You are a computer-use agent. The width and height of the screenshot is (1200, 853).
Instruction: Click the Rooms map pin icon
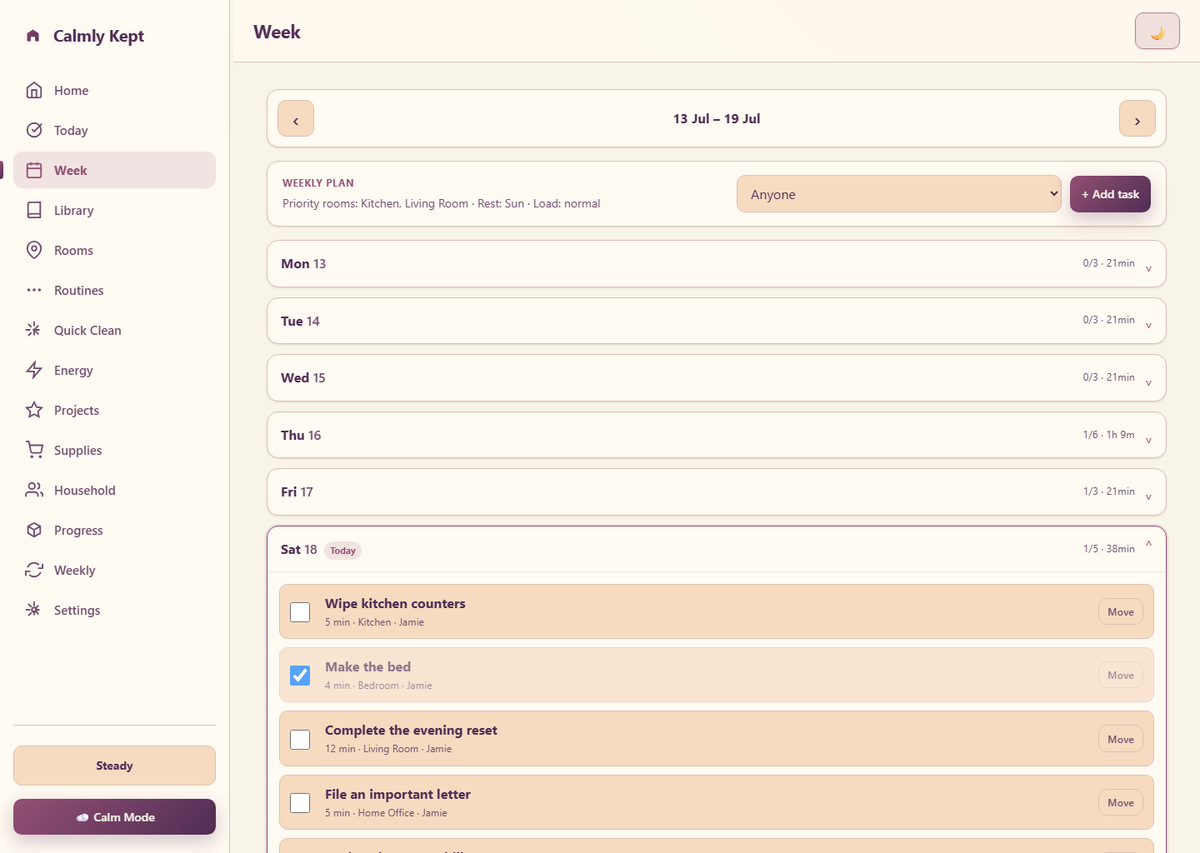click(x=34, y=250)
